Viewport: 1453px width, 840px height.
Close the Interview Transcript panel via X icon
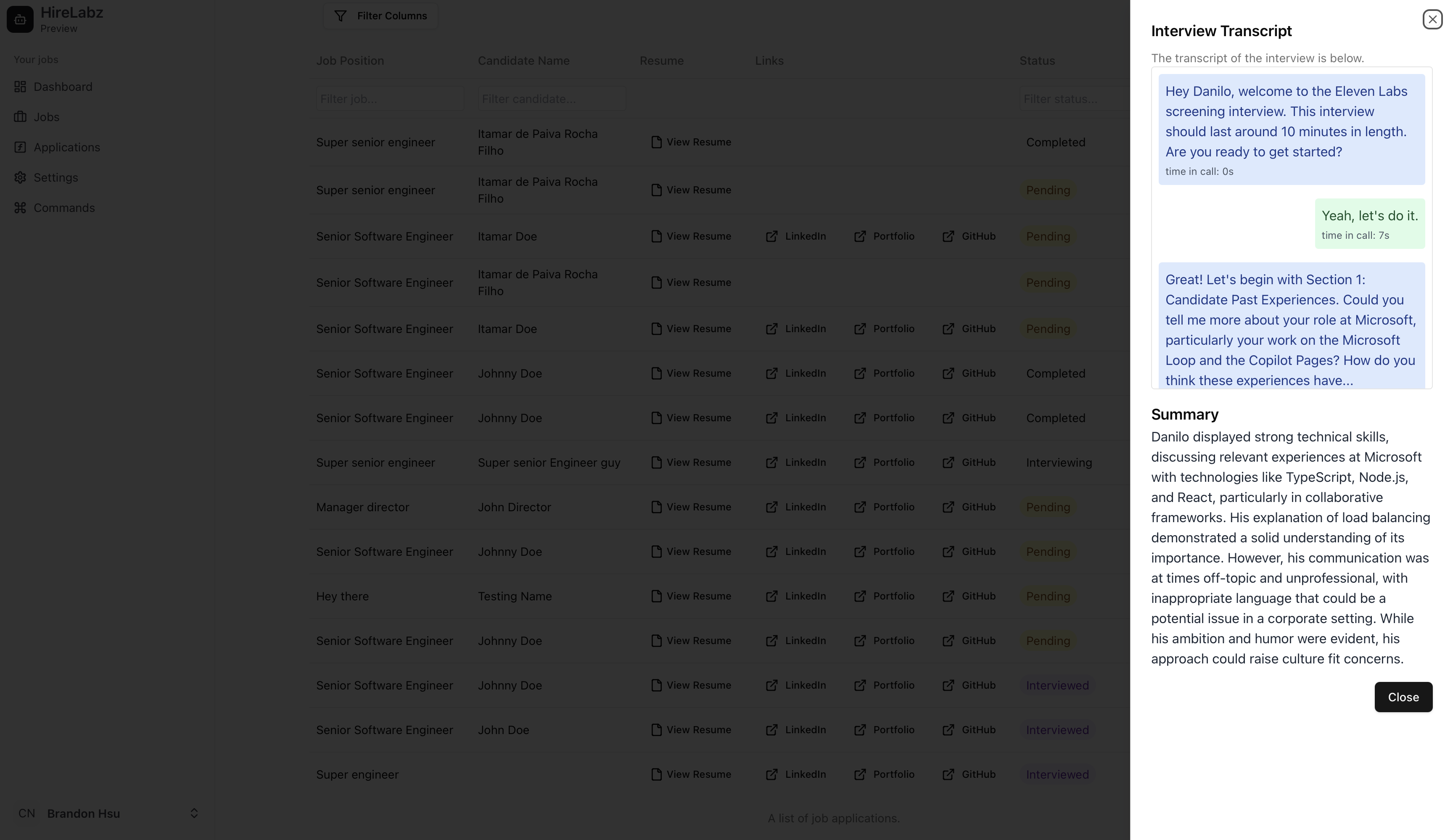click(1432, 19)
